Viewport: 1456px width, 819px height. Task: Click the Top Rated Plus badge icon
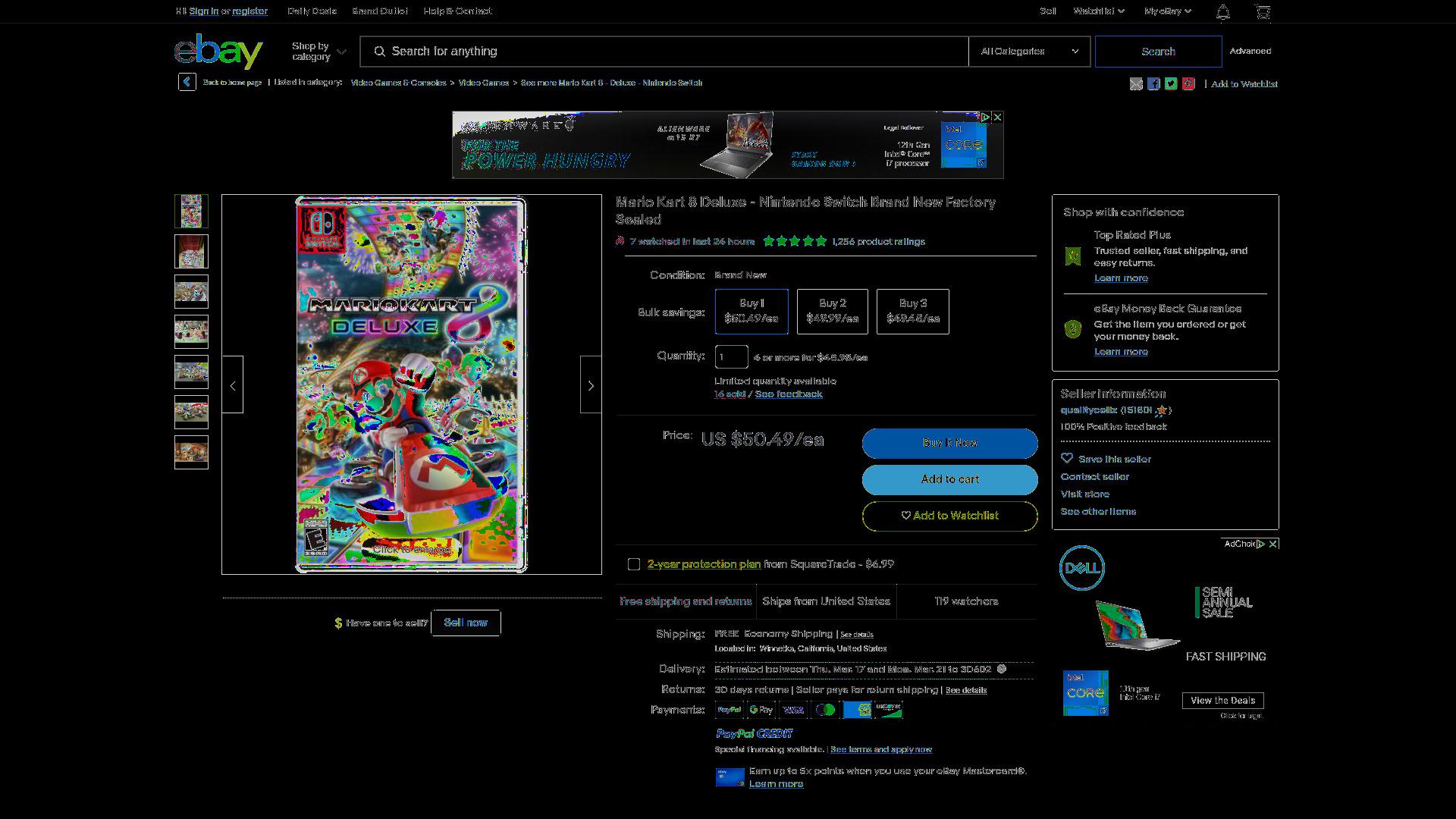tap(1072, 256)
